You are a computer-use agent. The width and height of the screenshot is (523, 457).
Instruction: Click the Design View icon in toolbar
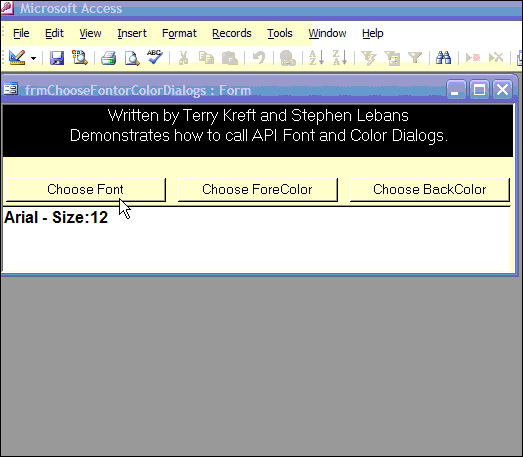tap(17, 58)
